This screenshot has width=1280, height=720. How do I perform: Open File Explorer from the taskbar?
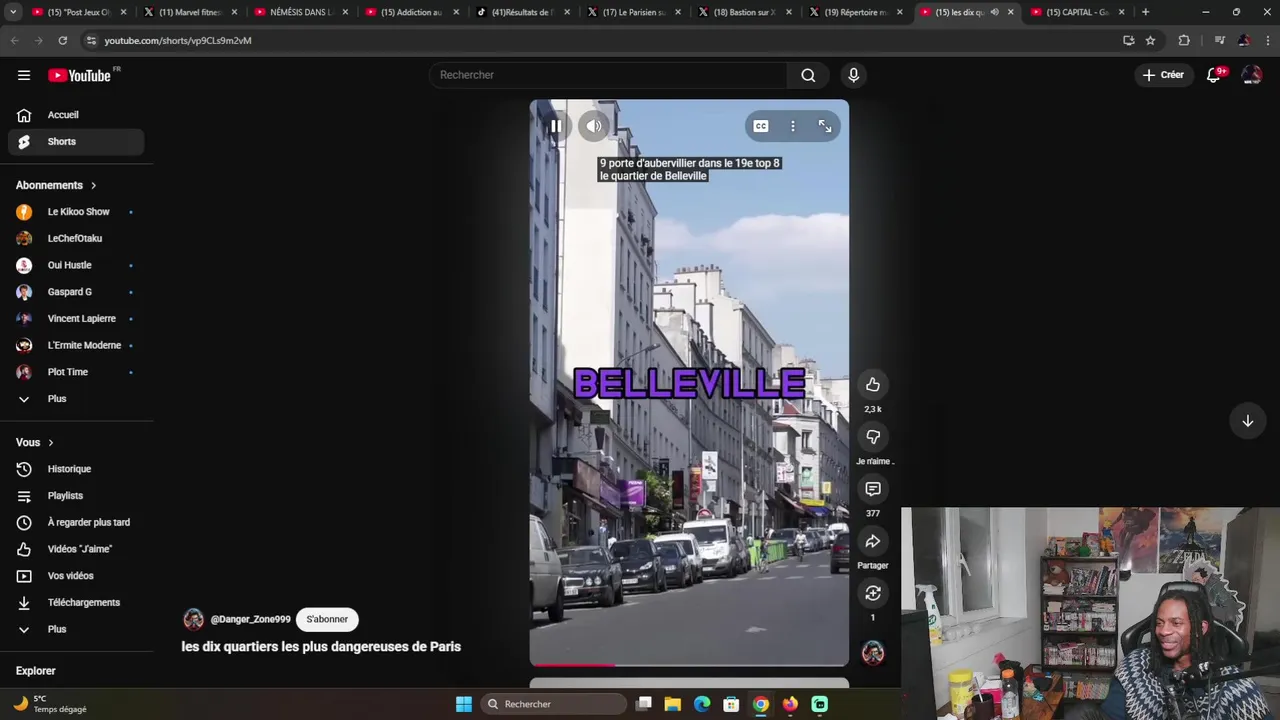[x=673, y=704]
